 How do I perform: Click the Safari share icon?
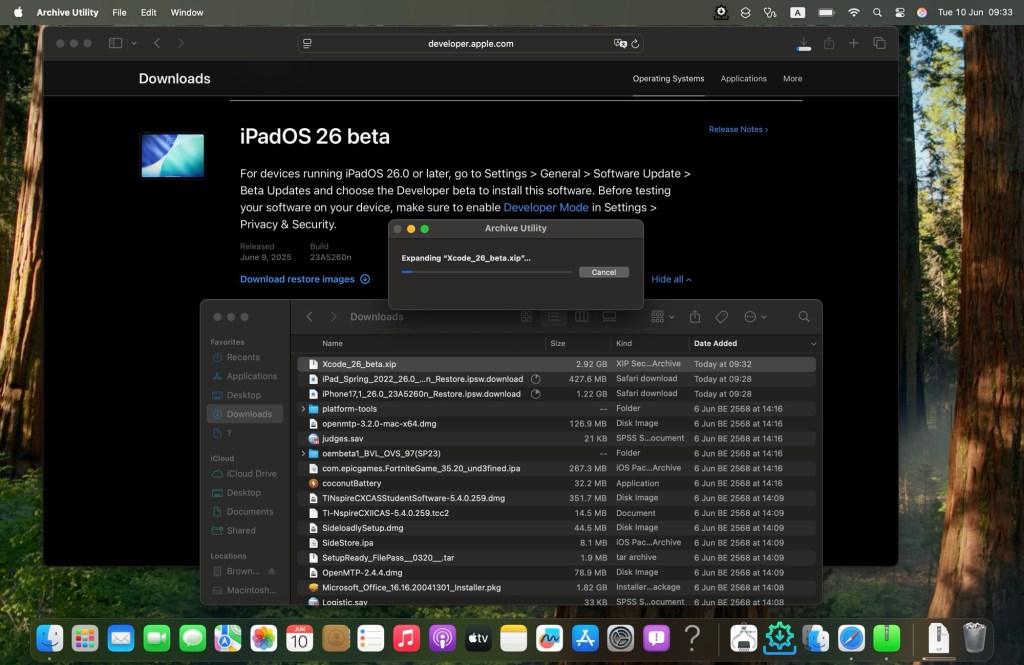pyautogui.click(x=829, y=44)
